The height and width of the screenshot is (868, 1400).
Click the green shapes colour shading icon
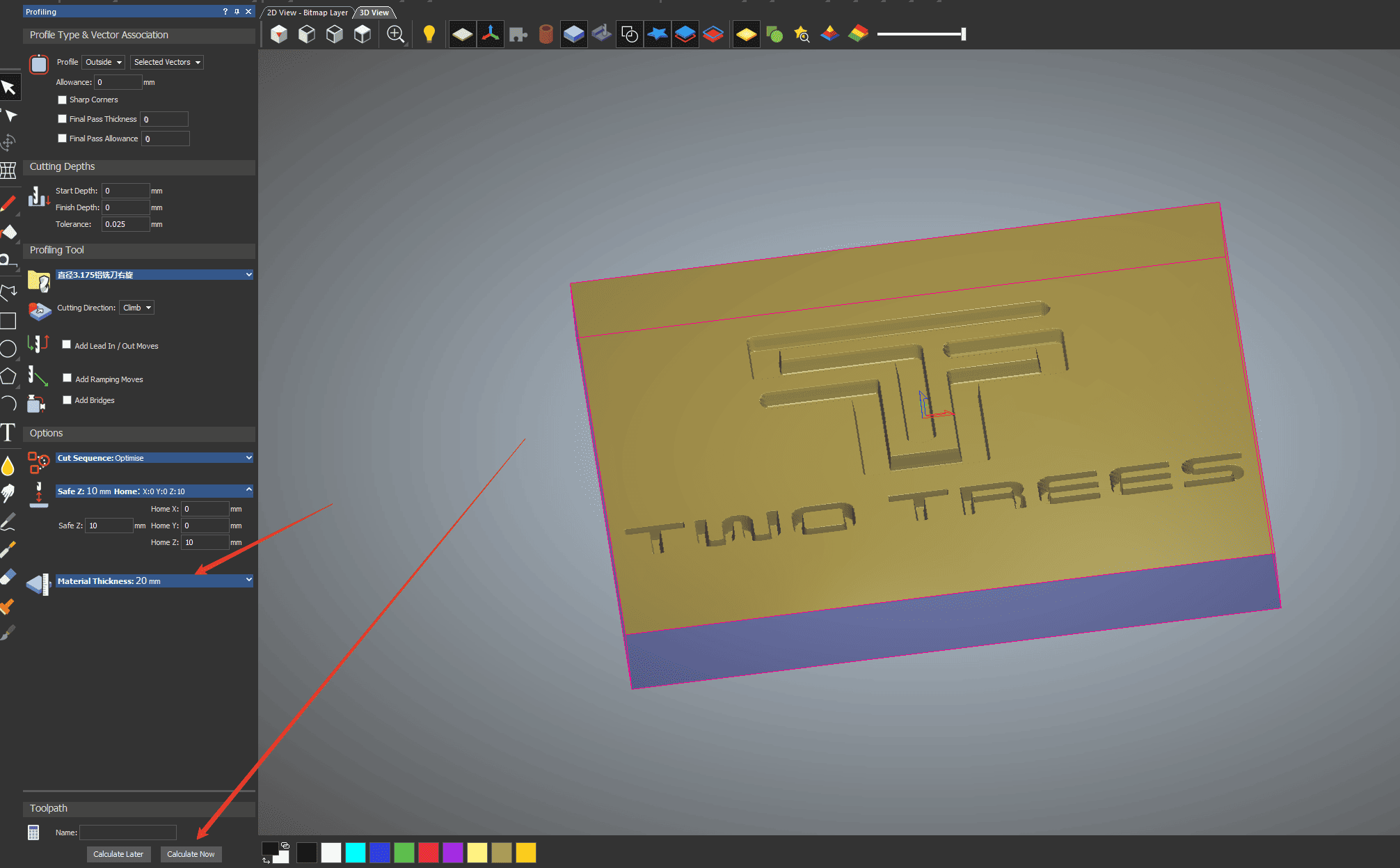(x=774, y=34)
